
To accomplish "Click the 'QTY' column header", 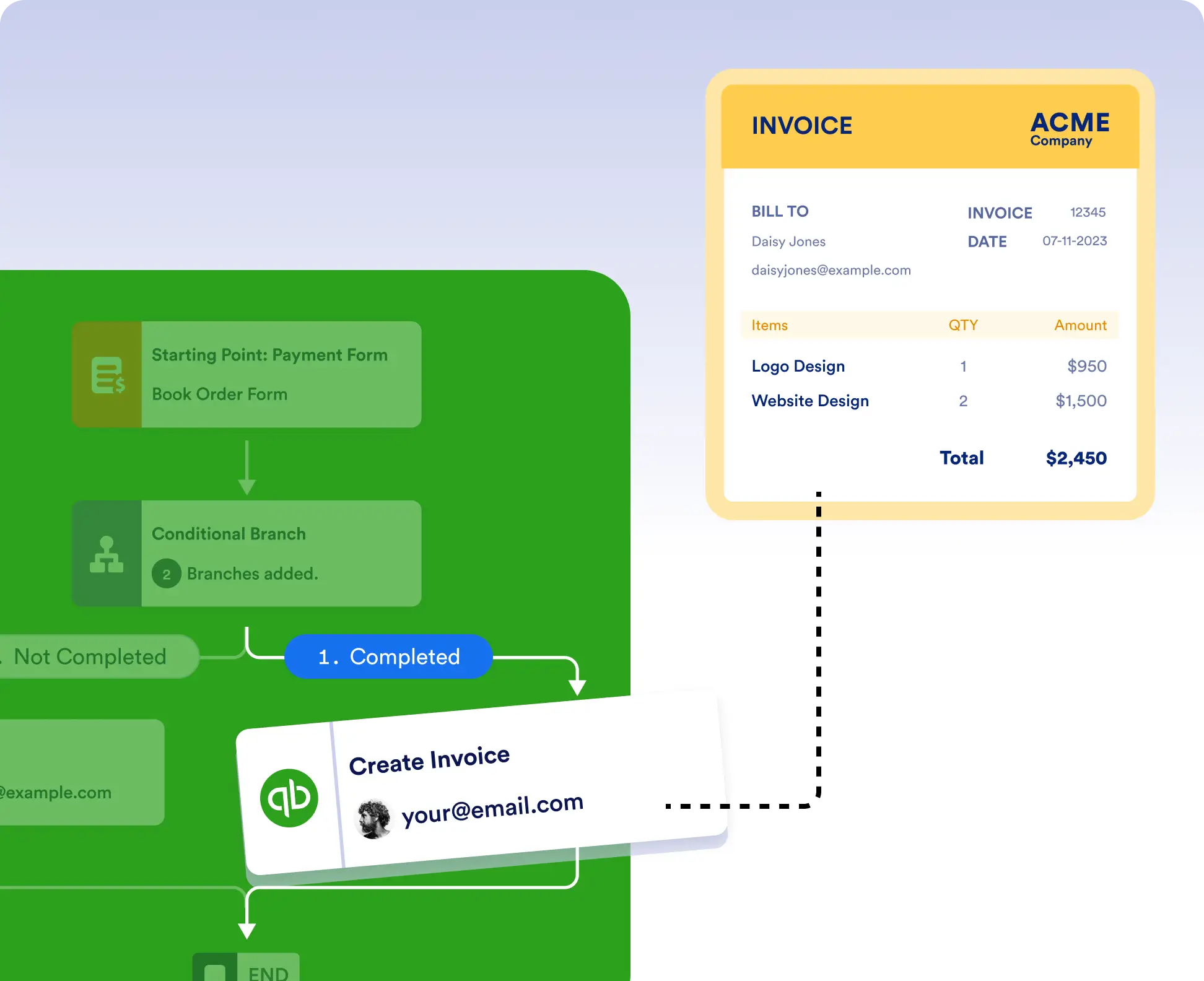I will coord(963,325).
